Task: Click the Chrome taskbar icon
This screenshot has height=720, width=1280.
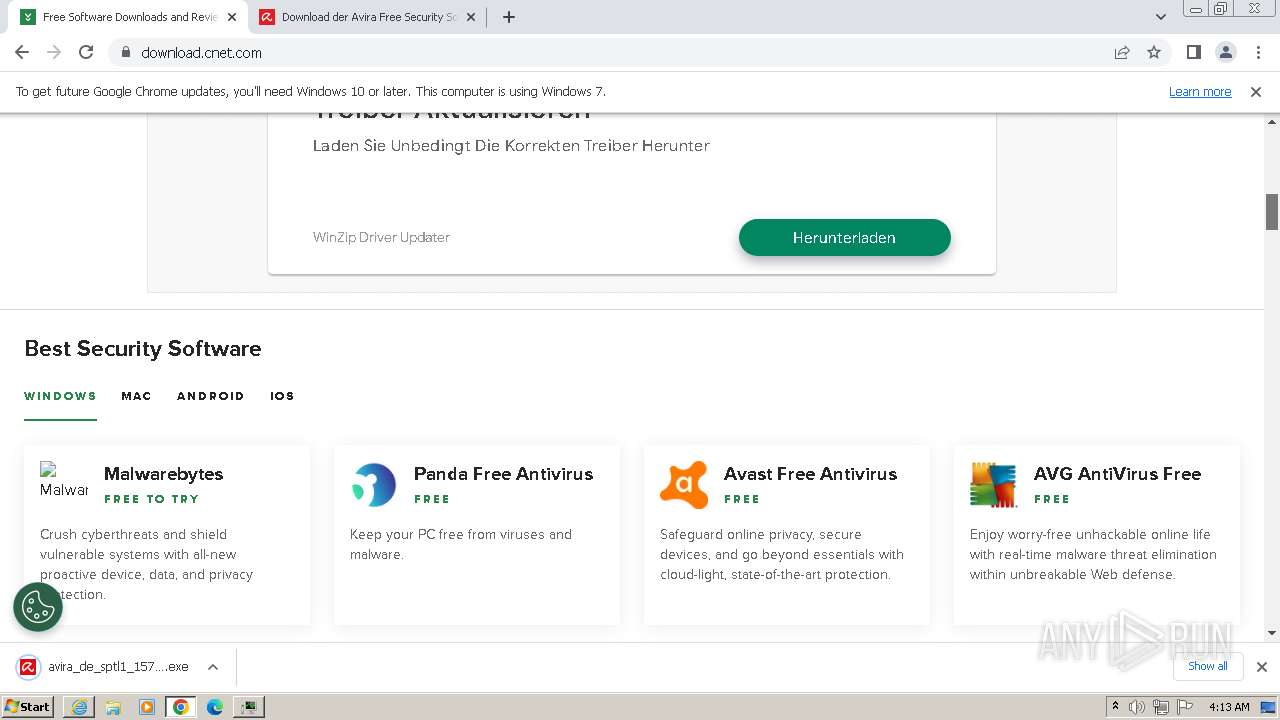Action: (x=181, y=707)
